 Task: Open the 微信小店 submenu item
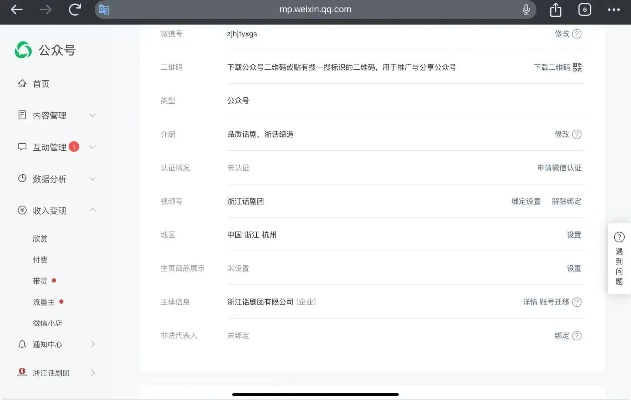tap(47, 323)
